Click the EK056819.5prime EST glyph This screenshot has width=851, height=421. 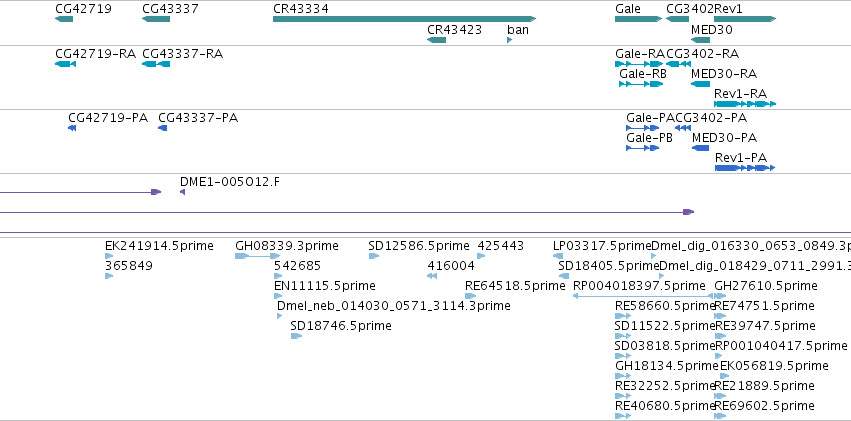tap(725, 376)
